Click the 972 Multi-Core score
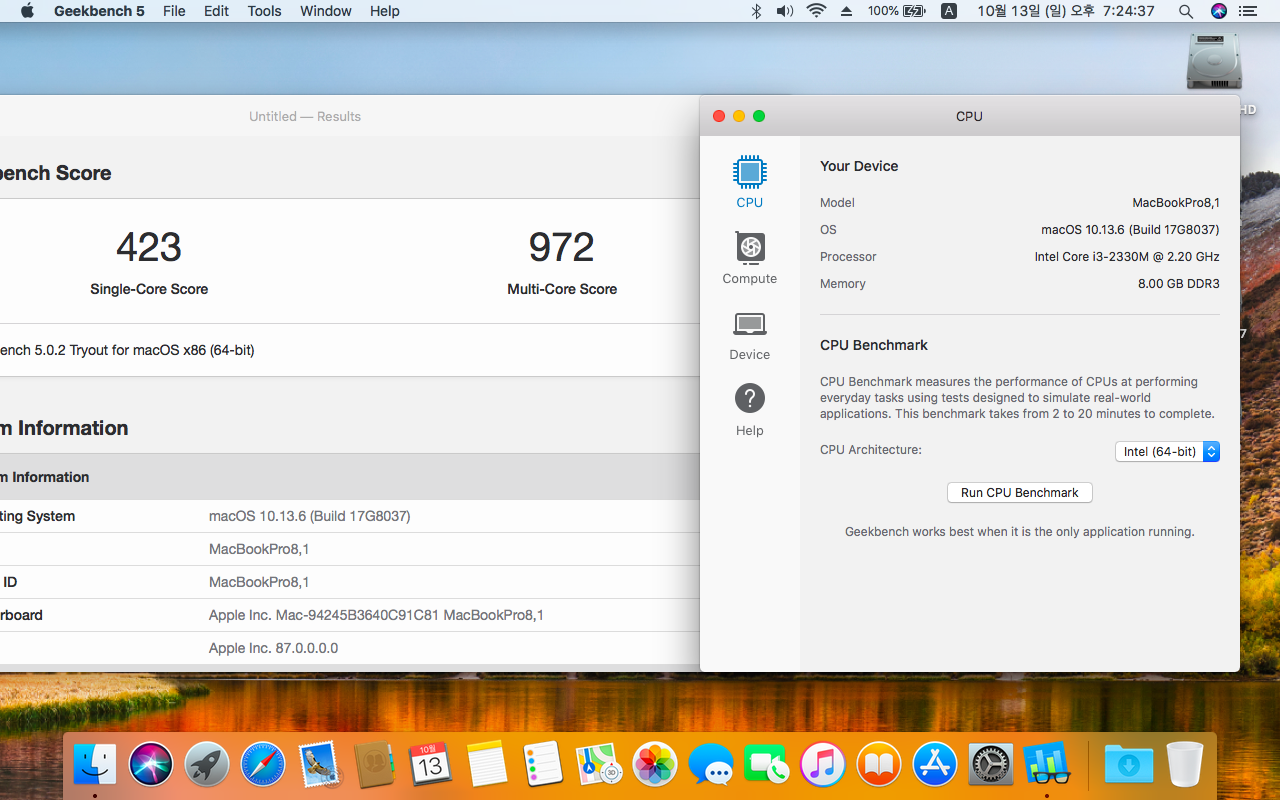The image size is (1280, 800). 562,247
